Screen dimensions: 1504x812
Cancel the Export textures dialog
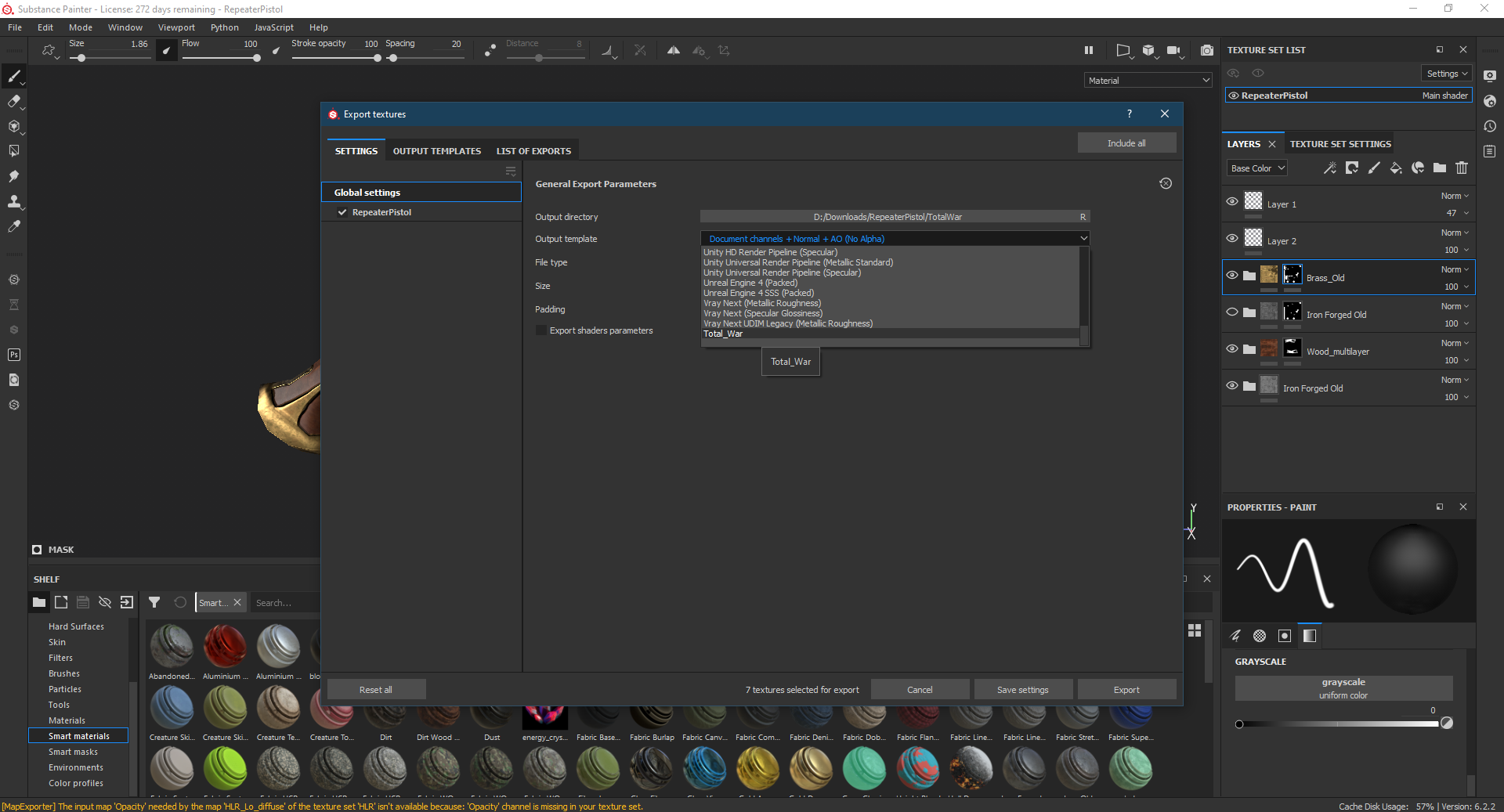click(x=920, y=690)
